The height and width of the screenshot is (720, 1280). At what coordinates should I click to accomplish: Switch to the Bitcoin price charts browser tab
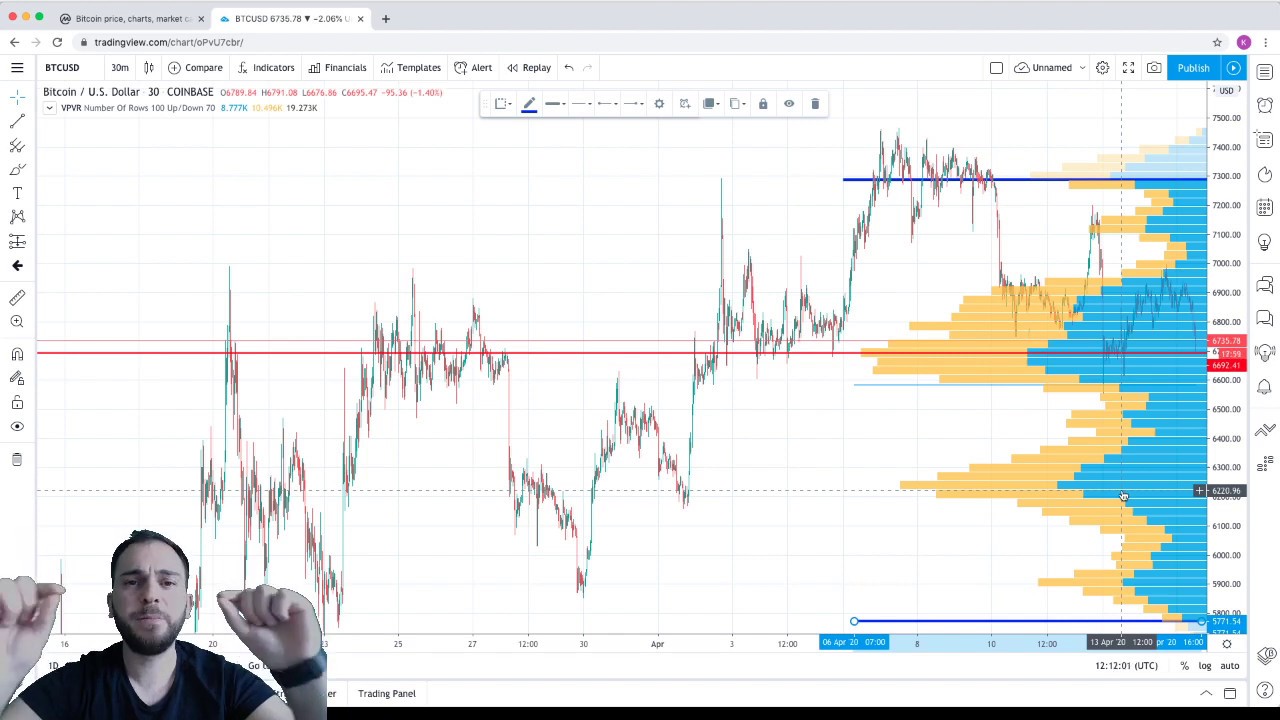[x=132, y=18]
